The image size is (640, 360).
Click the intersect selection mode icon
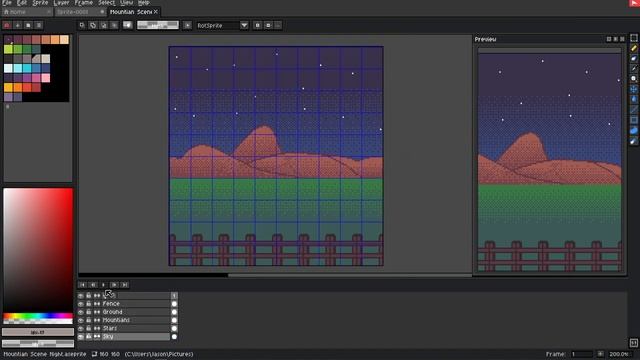tap(114, 25)
